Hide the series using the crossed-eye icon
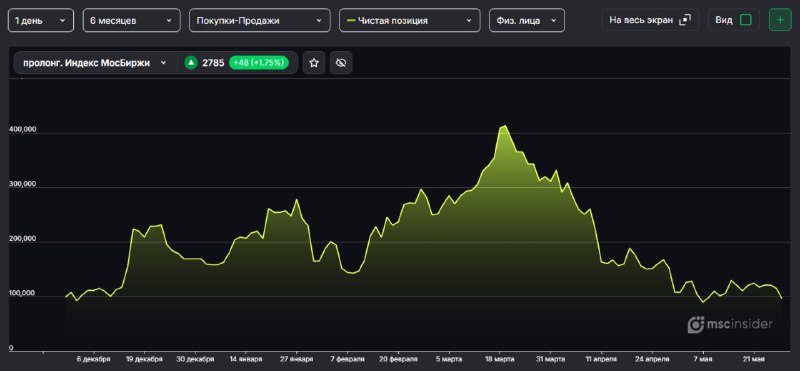Viewport: 800px width, 371px height. (341, 63)
